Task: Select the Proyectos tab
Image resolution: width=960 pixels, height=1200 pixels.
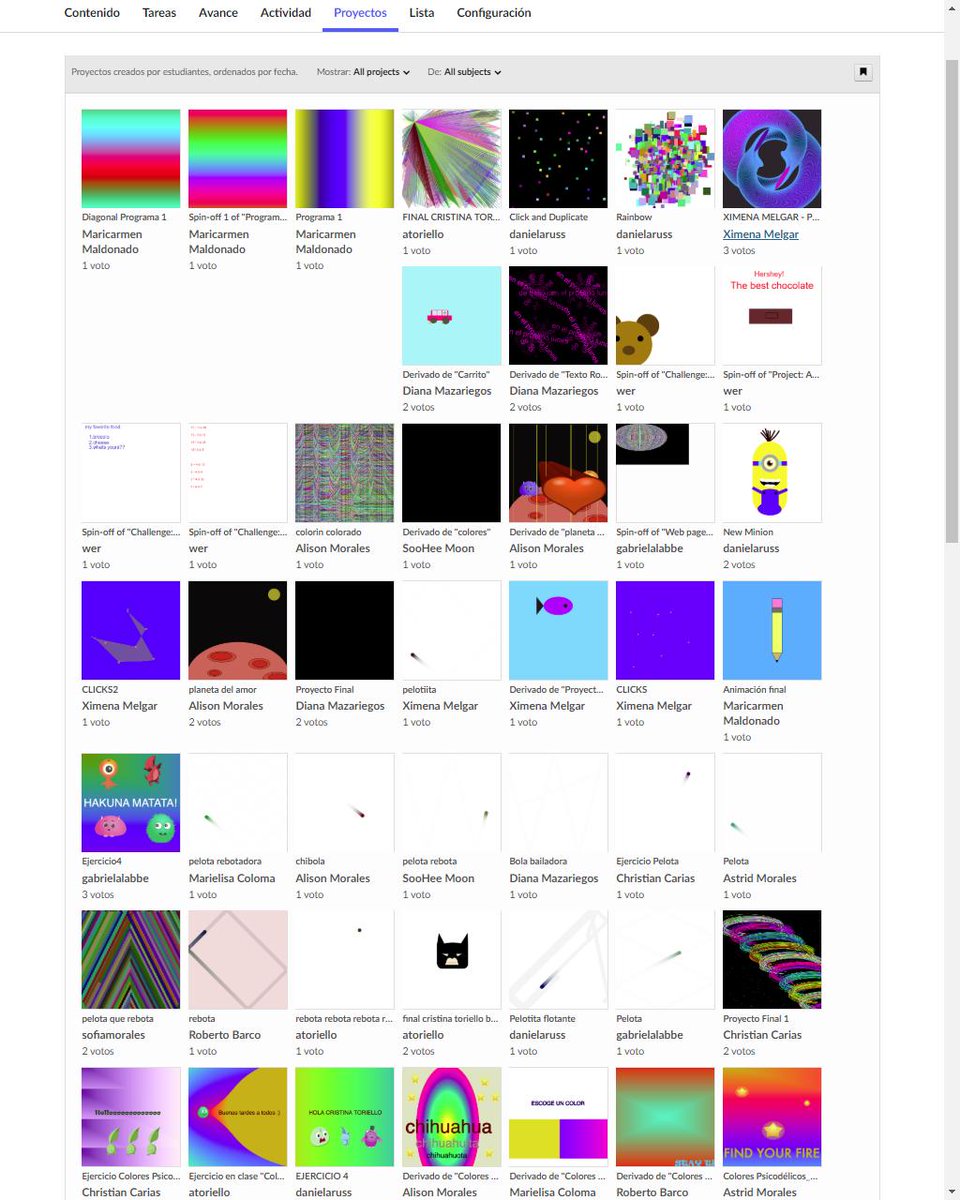Action: 360,13
